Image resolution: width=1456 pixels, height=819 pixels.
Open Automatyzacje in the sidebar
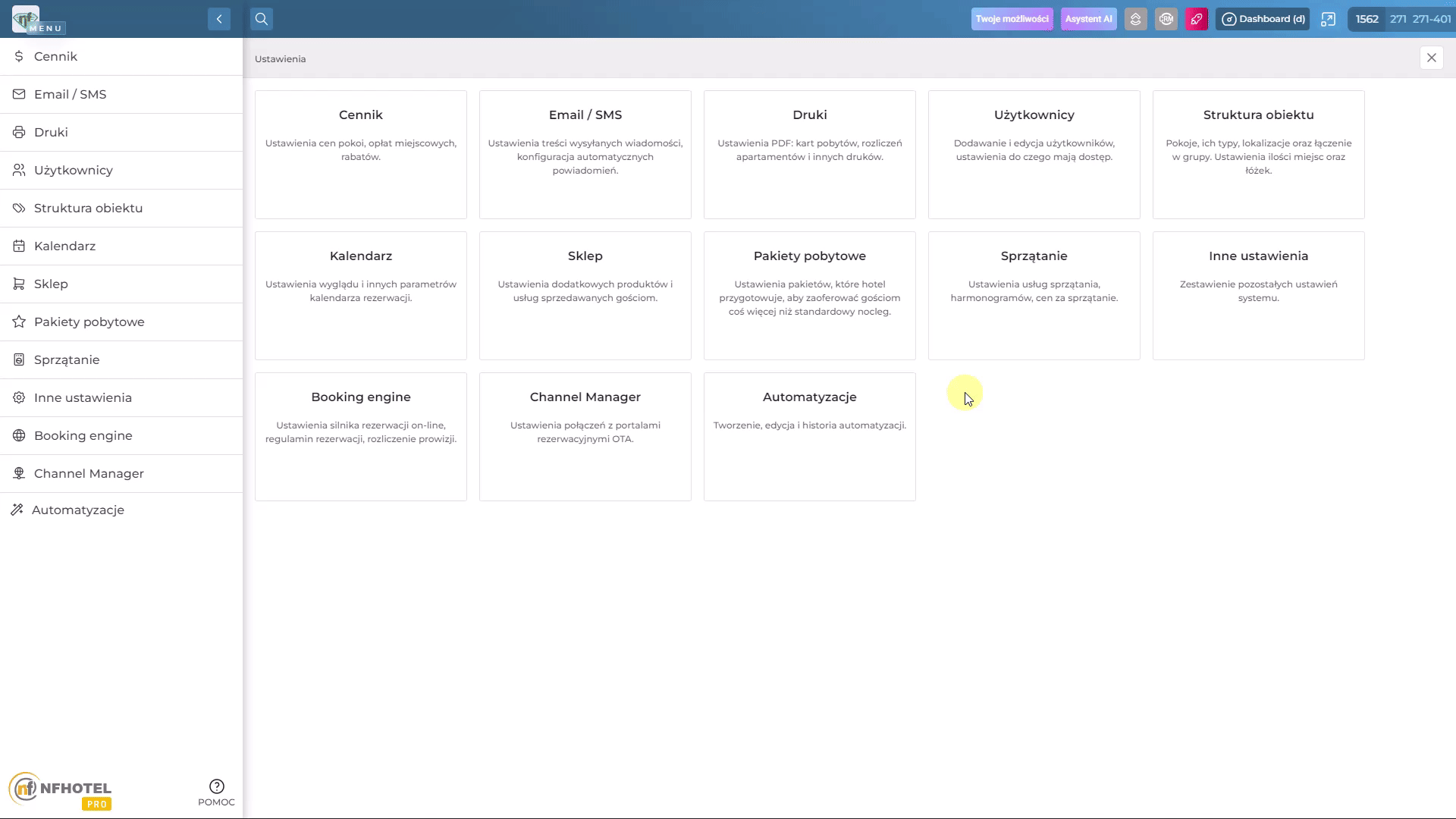(121, 510)
